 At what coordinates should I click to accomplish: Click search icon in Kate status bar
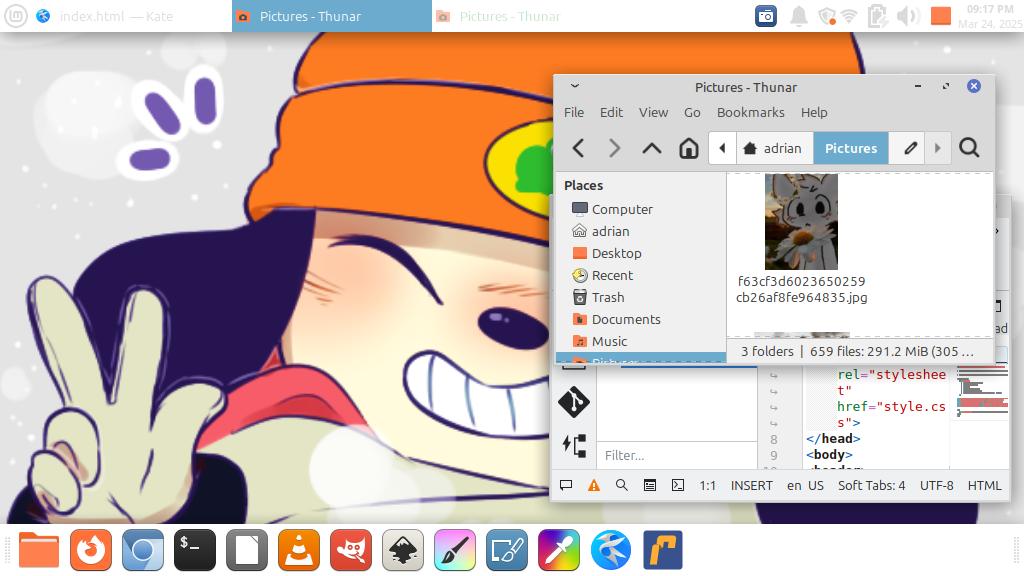622,485
